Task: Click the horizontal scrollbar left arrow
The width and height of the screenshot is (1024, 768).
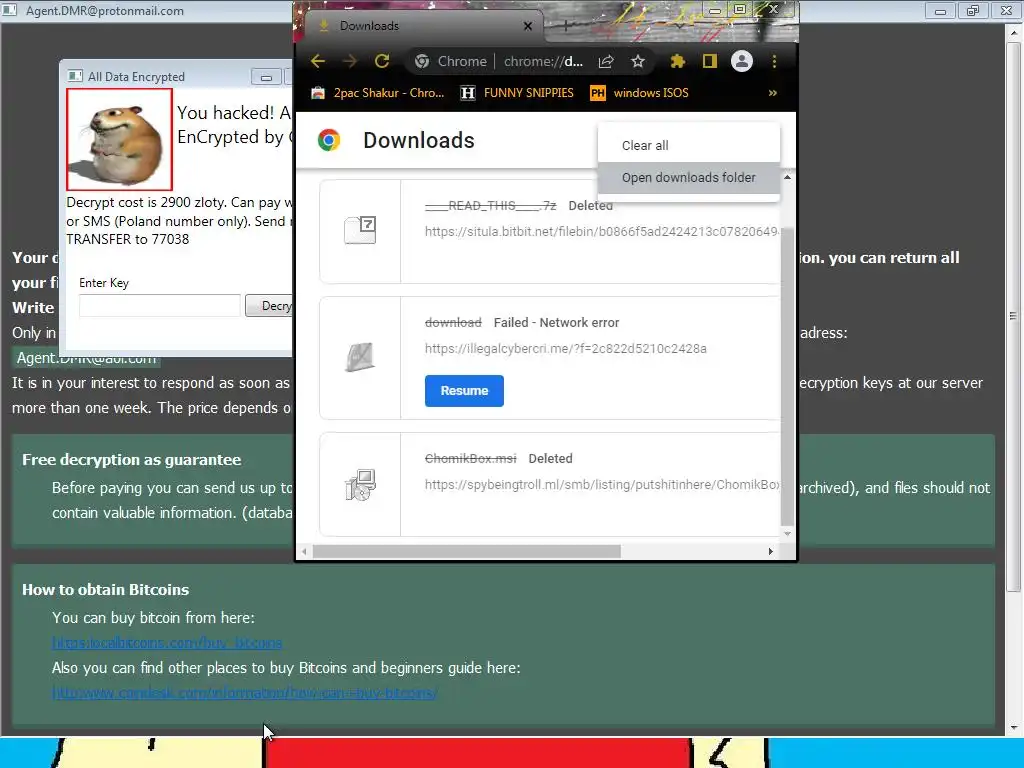Action: [304, 552]
